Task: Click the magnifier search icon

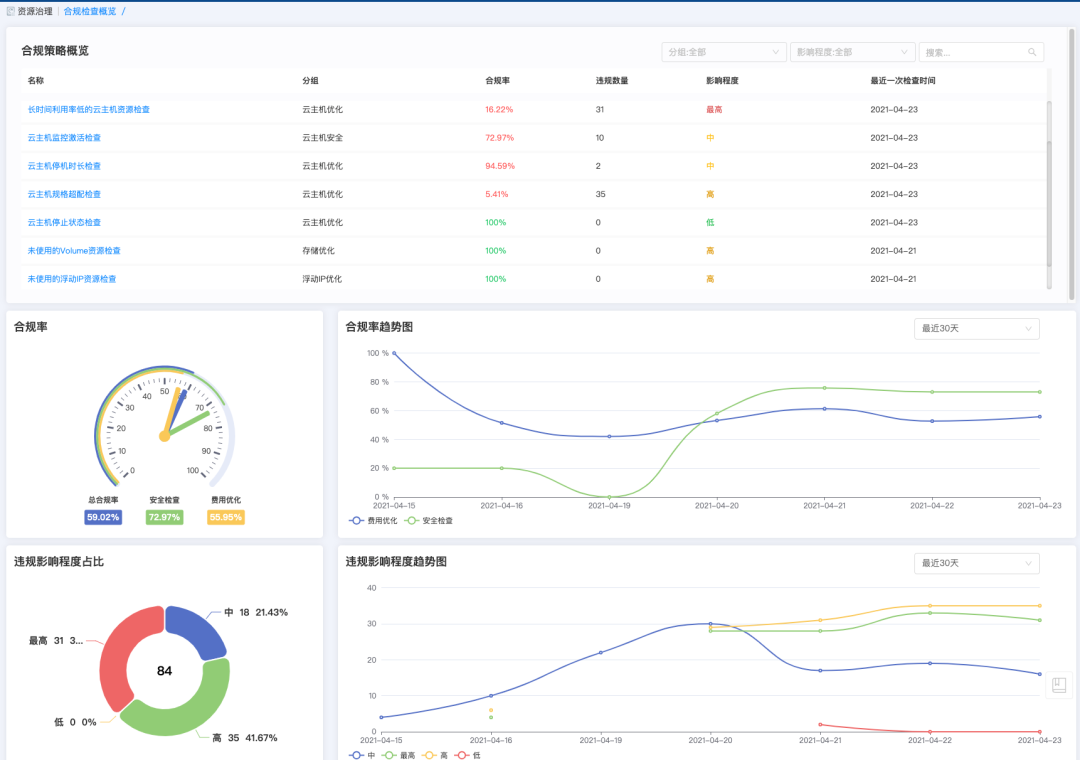Action: click(1032, 52)
